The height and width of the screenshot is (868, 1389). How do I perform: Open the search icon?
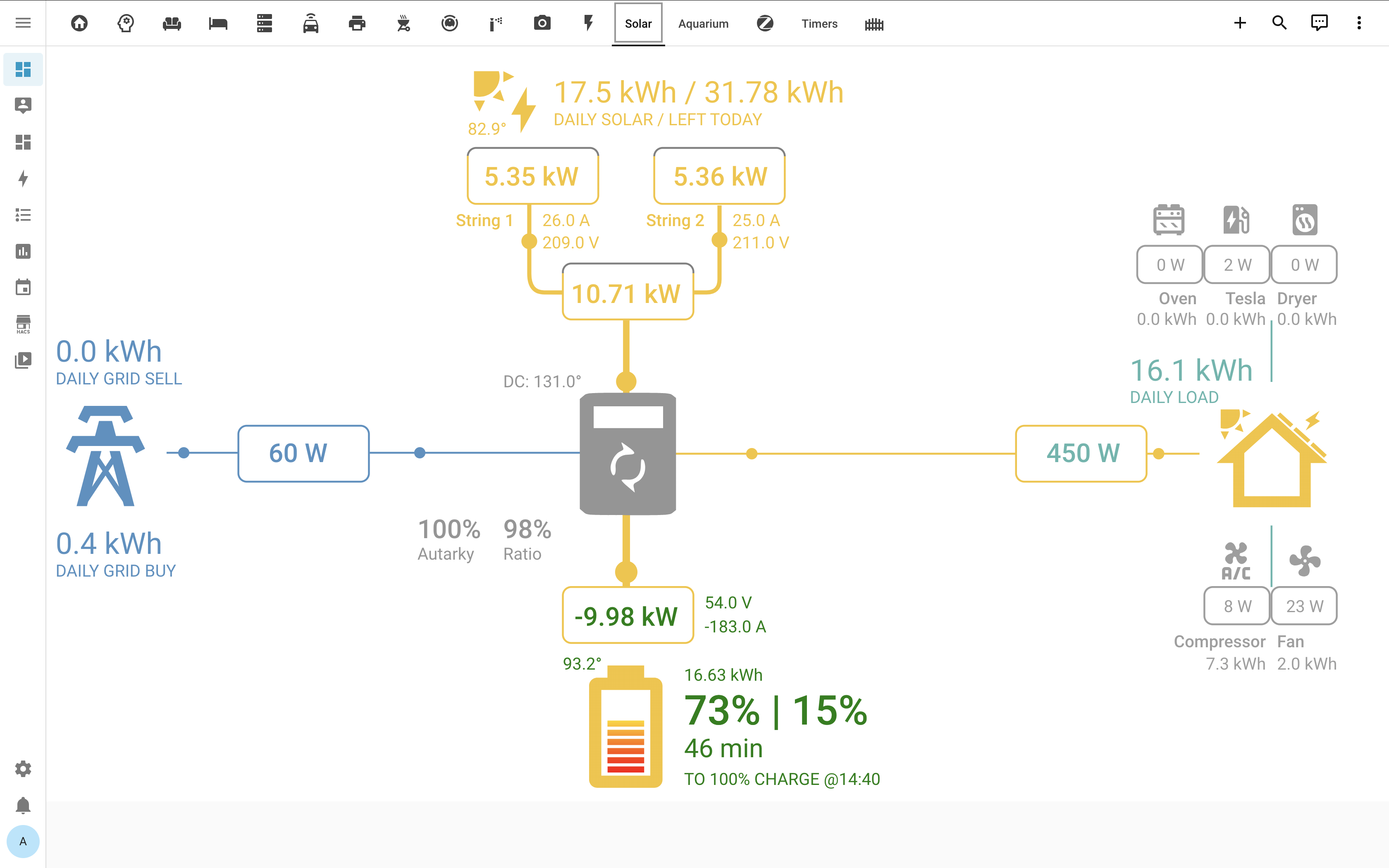[x=1279, y=23]
